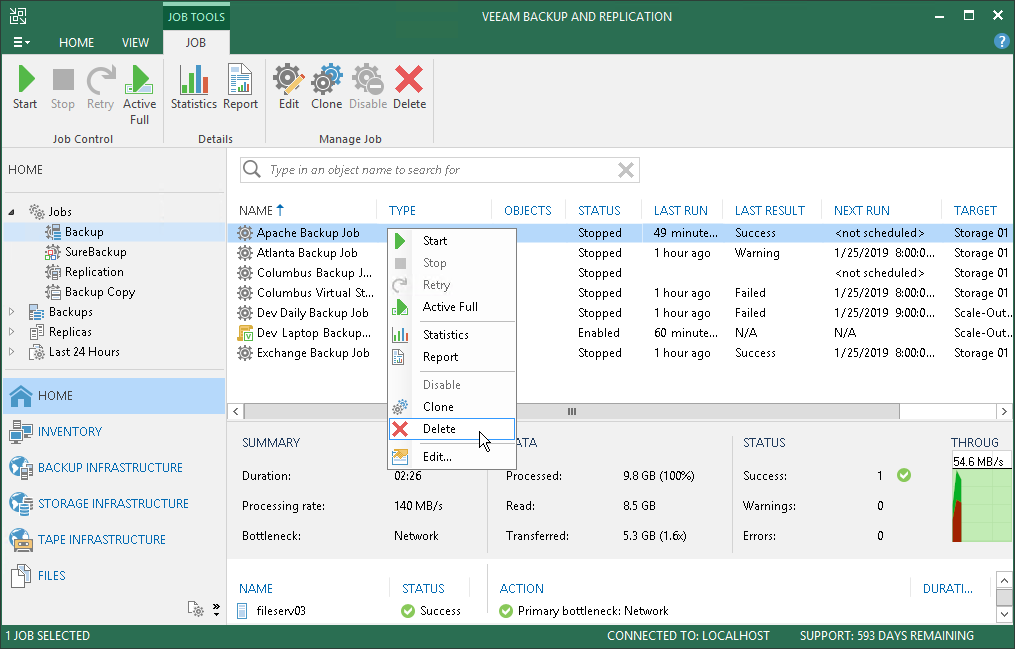Open the Replicas tree item
Screen dimensions: 1015x649
pyautogui.click(x=70, y=332)
